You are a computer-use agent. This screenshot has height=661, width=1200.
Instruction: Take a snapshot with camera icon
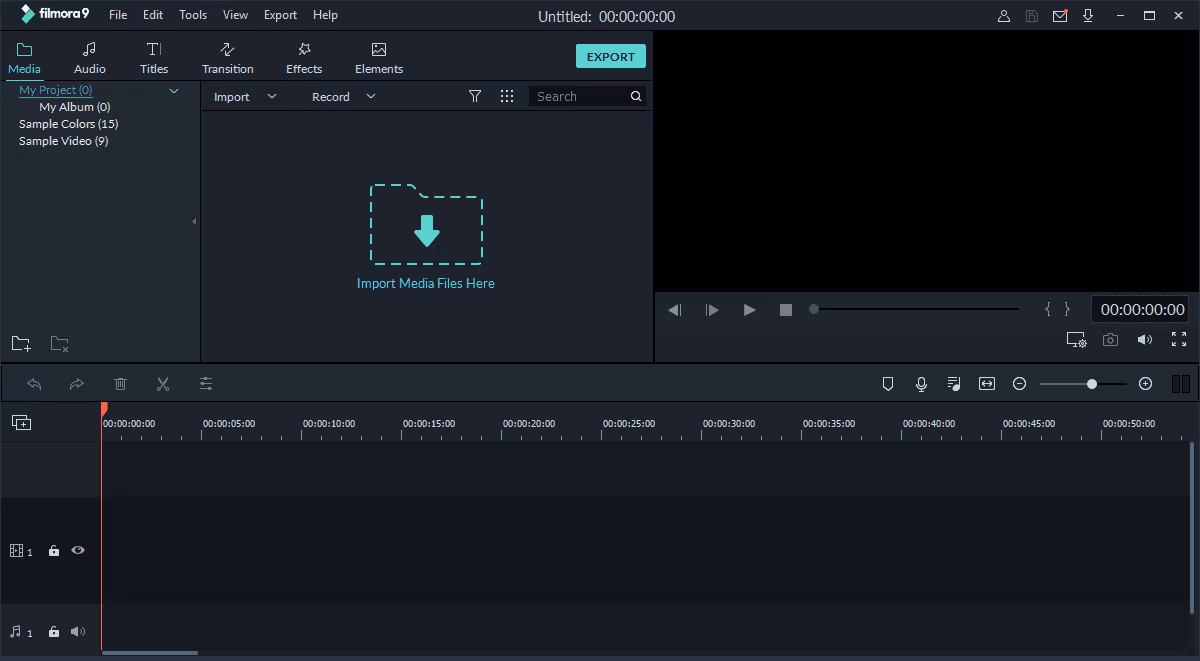pos(1110,340)
